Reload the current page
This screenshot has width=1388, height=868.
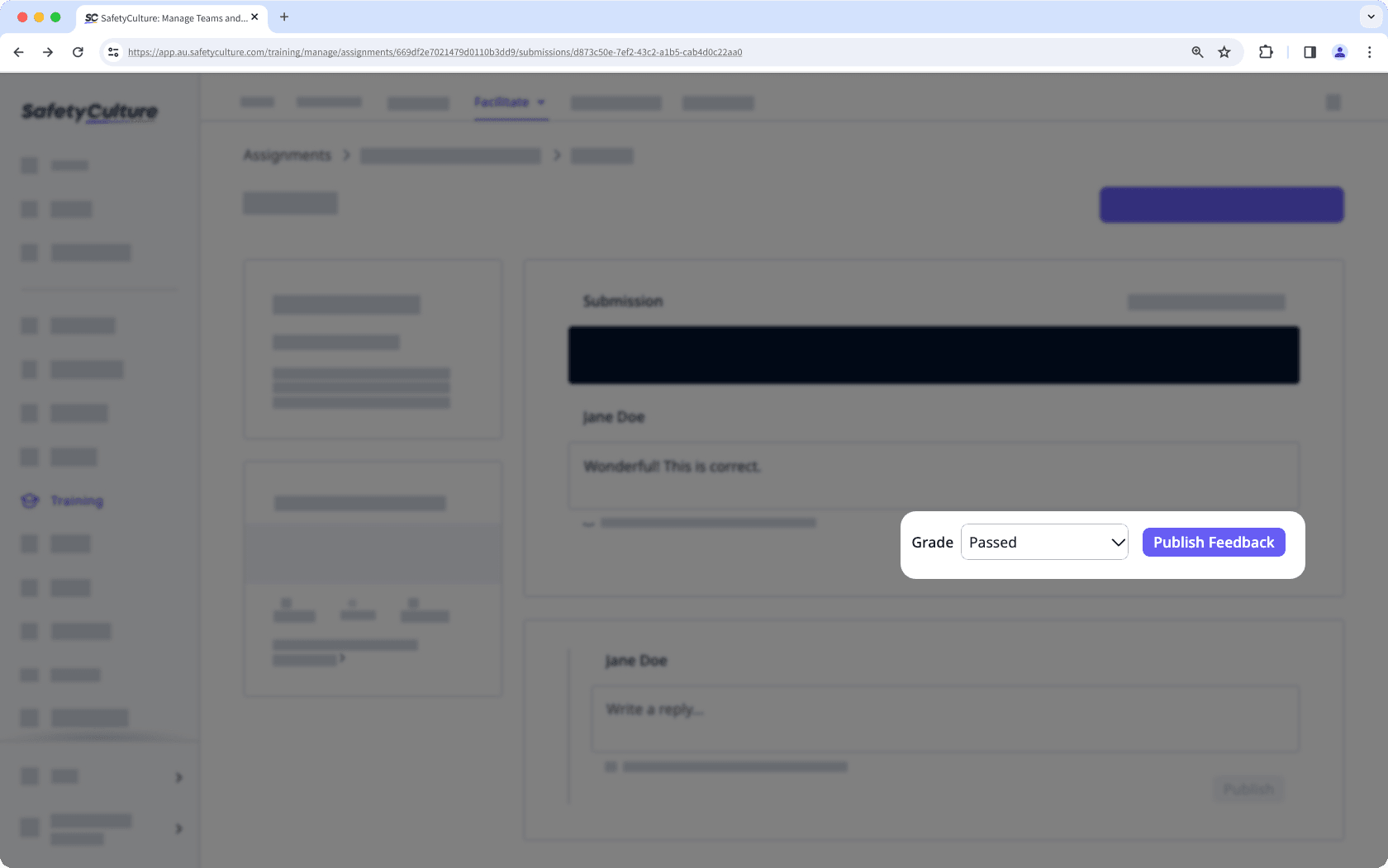click(x=78, y=51)
